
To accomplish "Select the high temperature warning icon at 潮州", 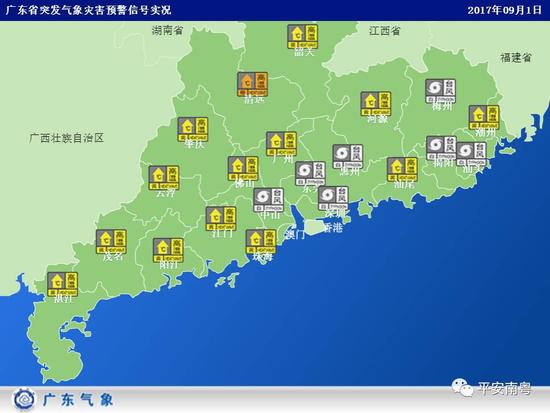I will pyautogui.click(x=484, y=117).
